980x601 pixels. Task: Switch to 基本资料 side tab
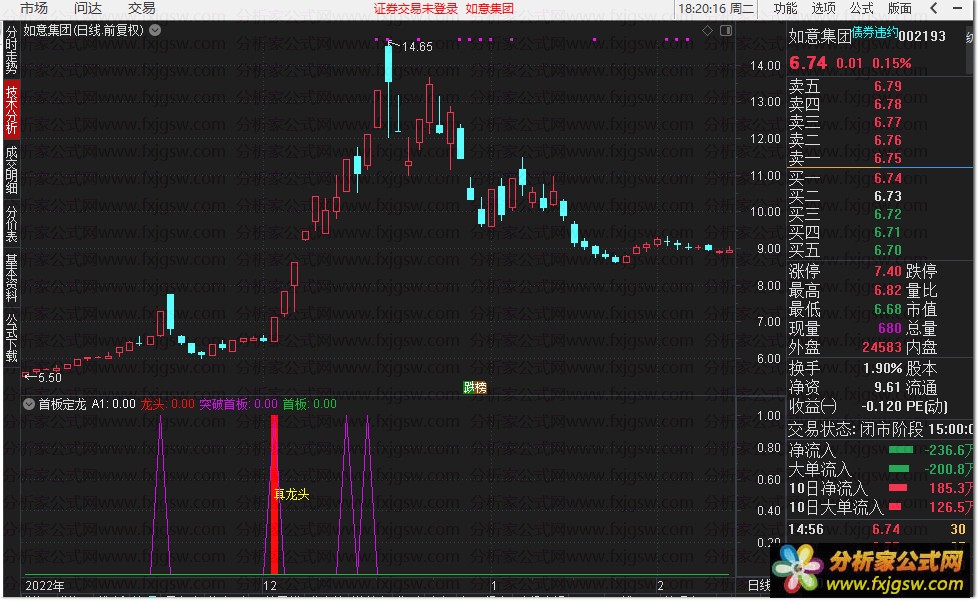point(11,277)
